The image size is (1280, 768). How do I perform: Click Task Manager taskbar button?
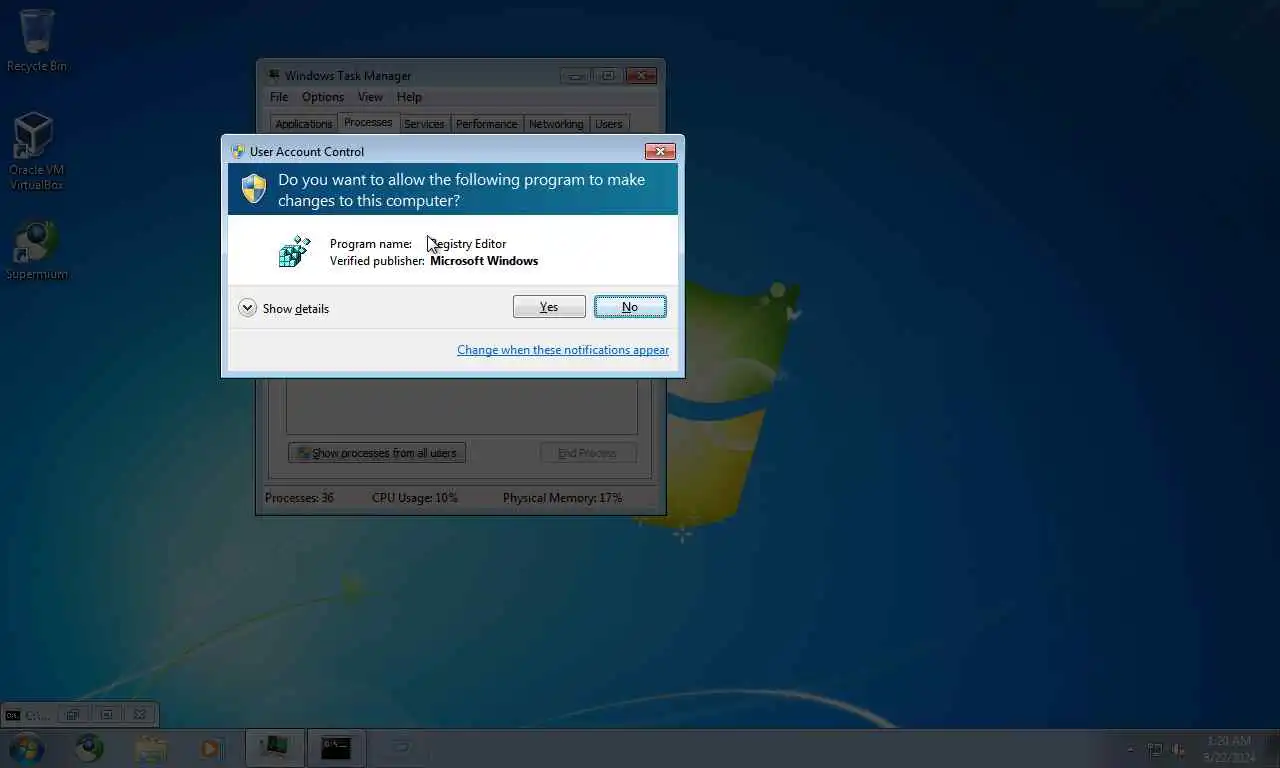[274, 748]
